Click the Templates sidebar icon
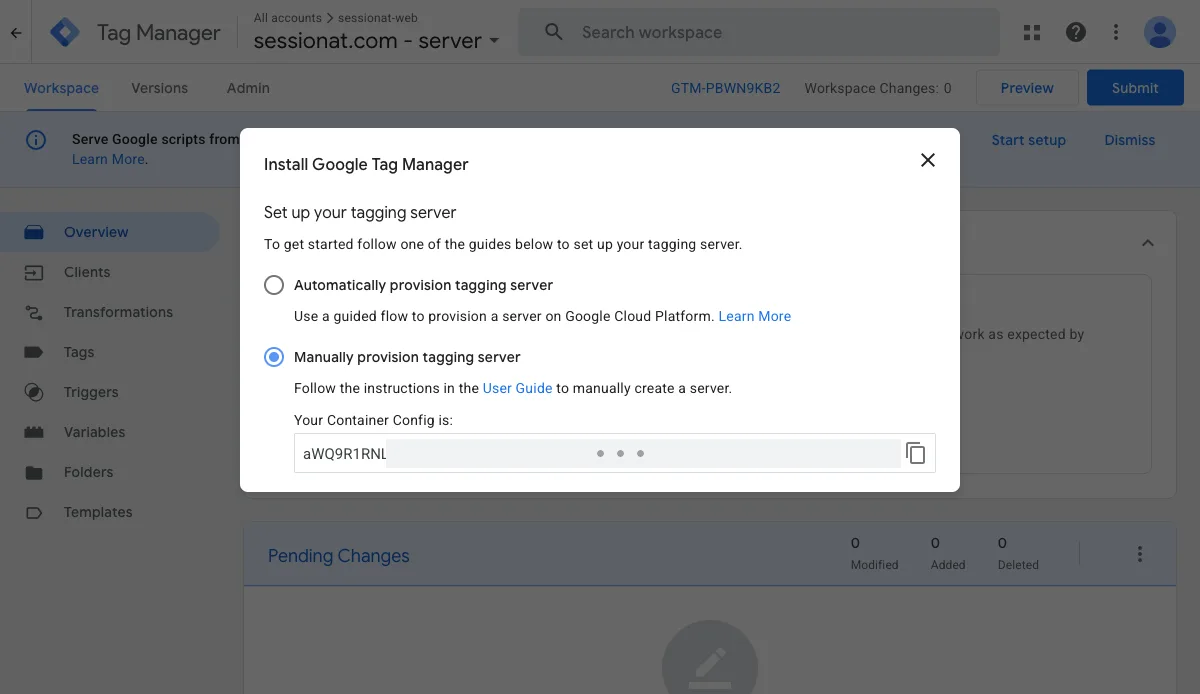This screenshot has height=694, width=1200. click(34, 512)
